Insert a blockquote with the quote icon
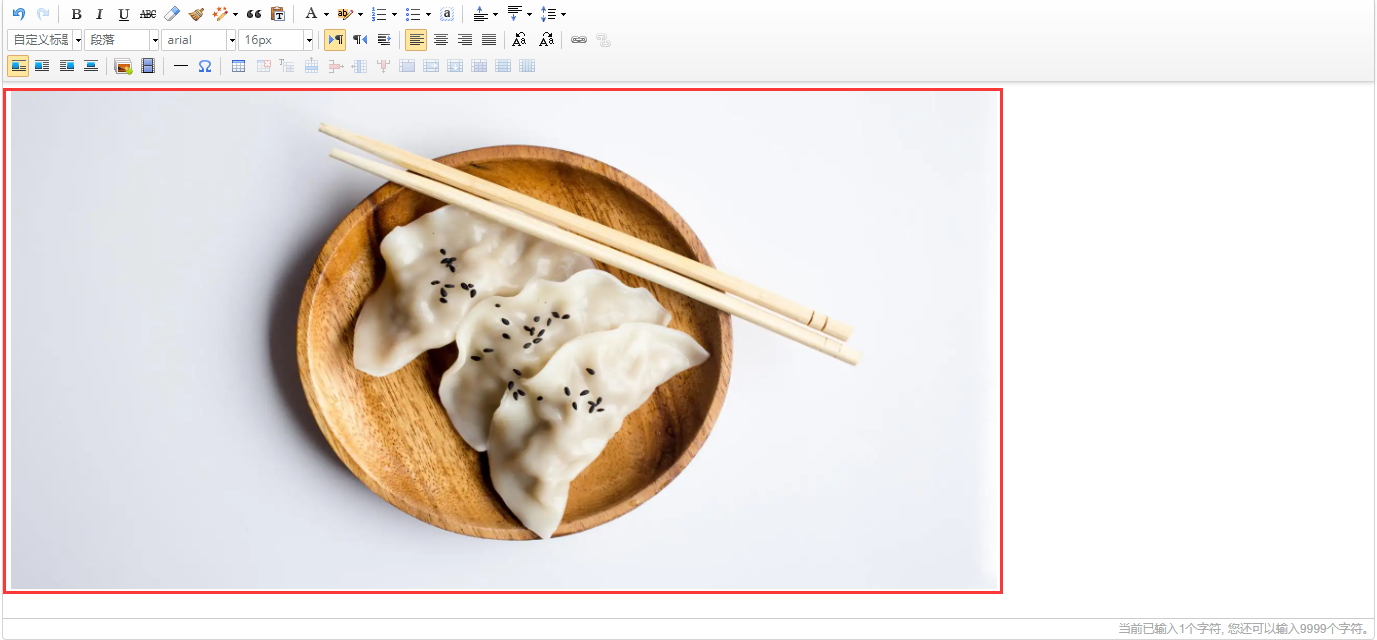This screenshot has width=1377, height=640. 254,14
